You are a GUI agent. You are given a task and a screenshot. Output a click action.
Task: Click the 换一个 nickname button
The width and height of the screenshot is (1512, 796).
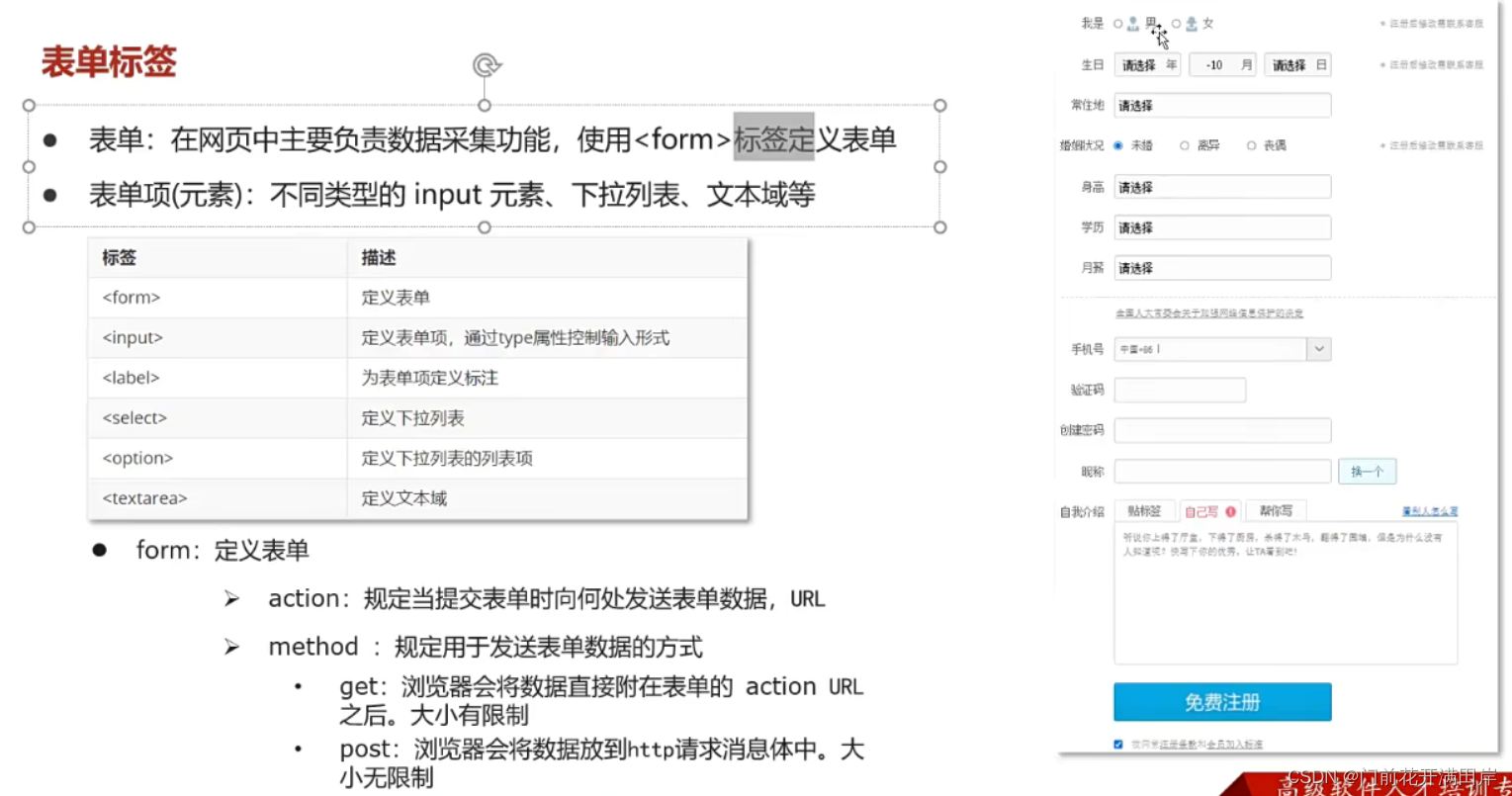coord(1367,472)
